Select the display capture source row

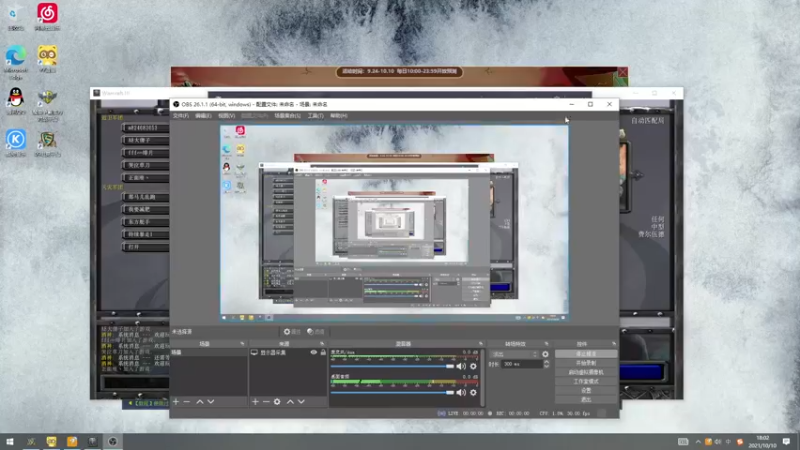(x=288, y=353)
